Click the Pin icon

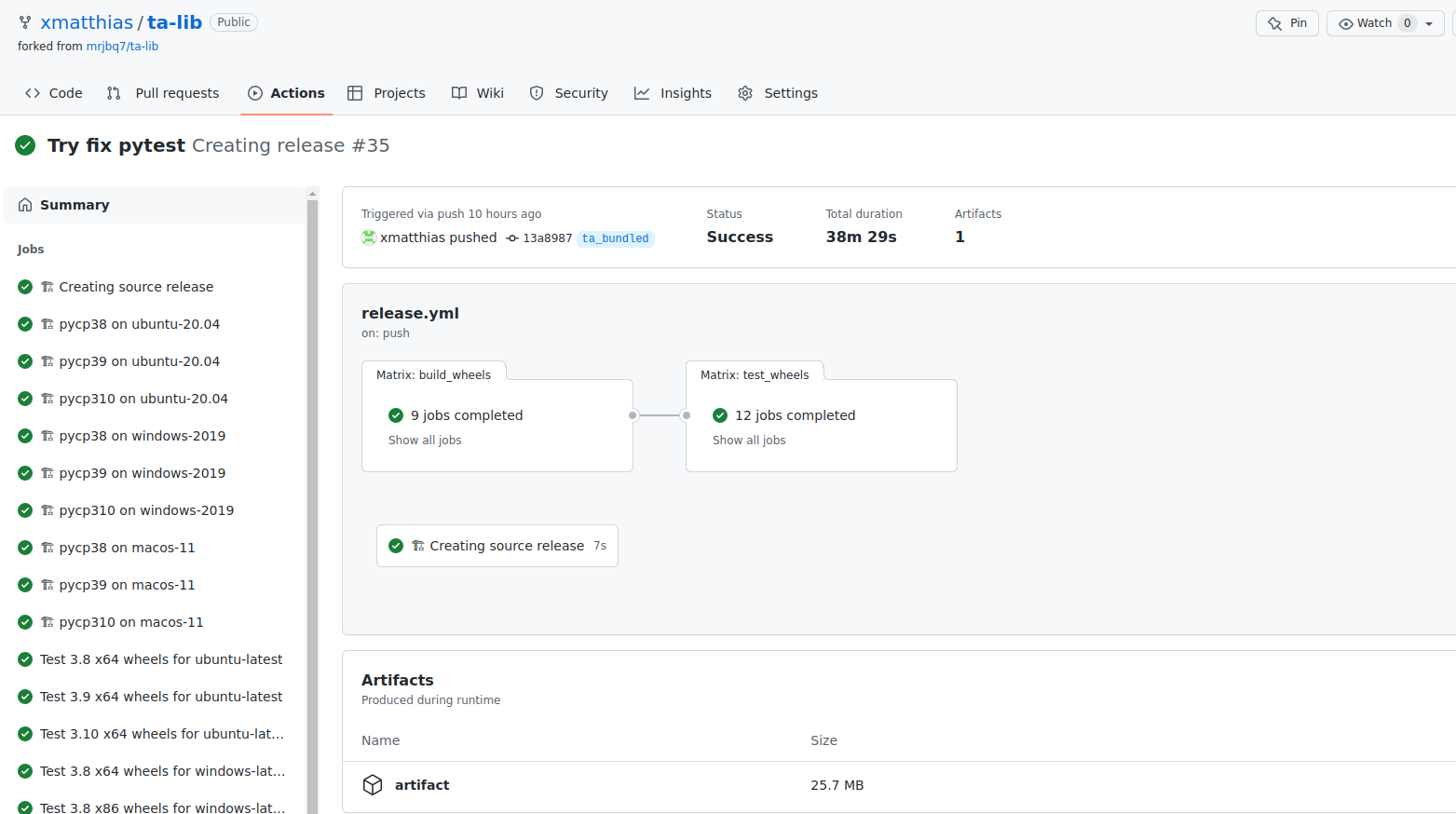click(1275, 23)
